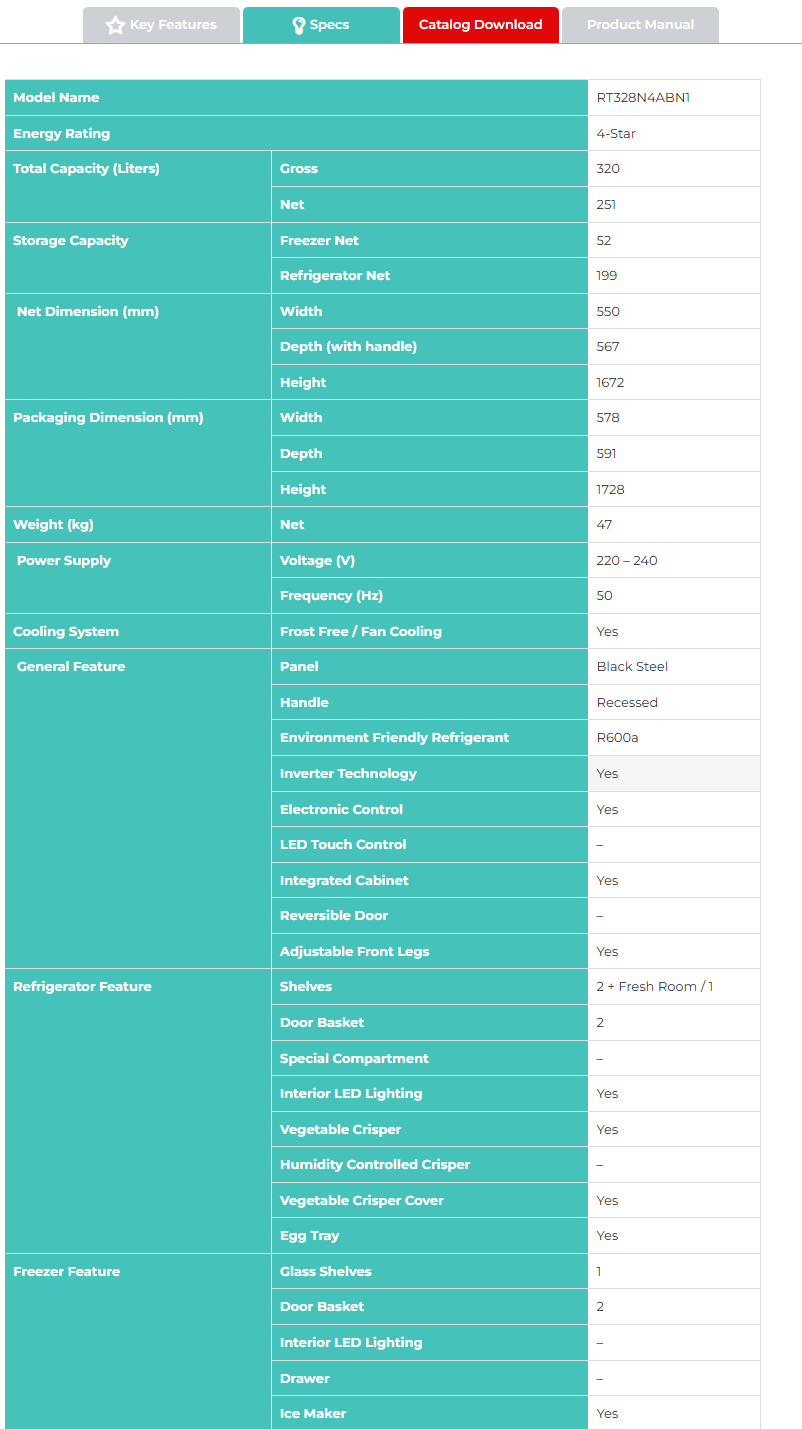Click the Environment Friendly Refrigerant label
802x1429 pixels.
coord(394,738)
